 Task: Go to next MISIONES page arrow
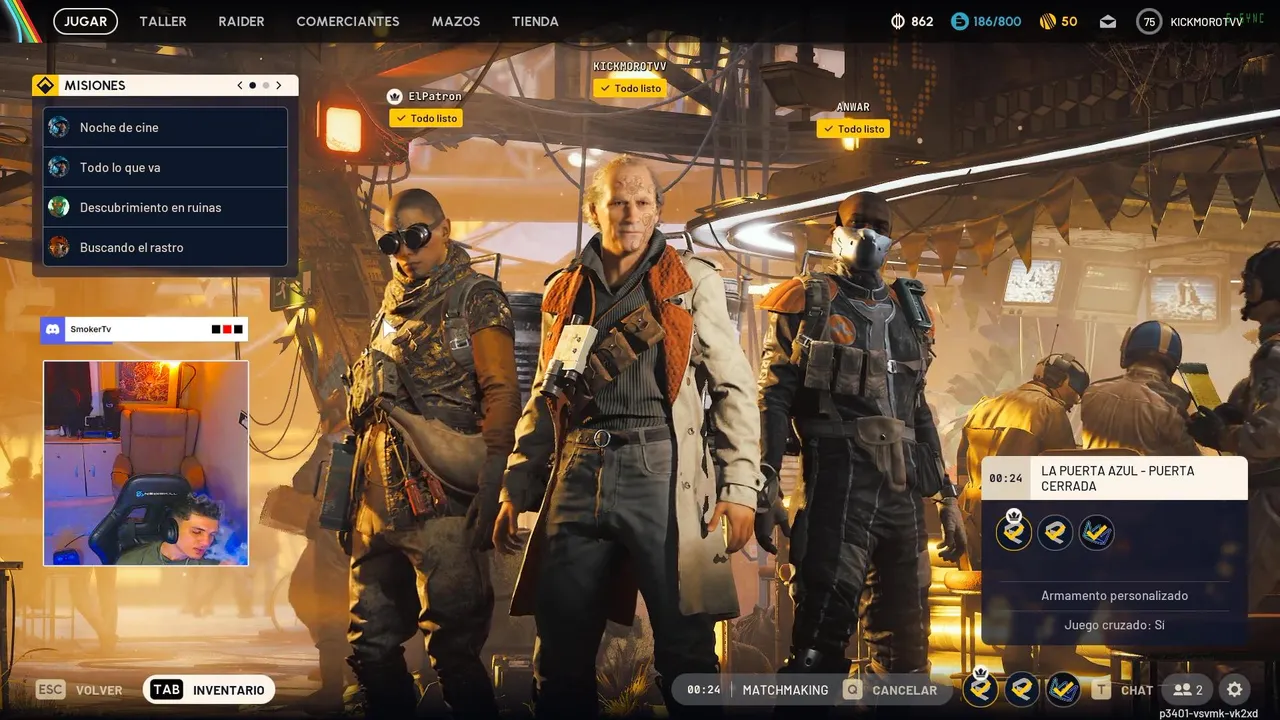(x=279, y=86)
